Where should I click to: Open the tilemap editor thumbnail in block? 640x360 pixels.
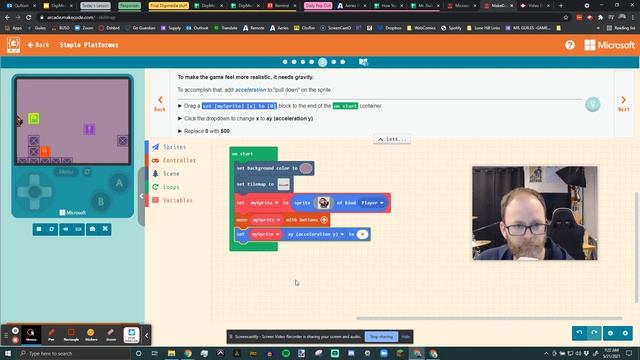point(283,184)
